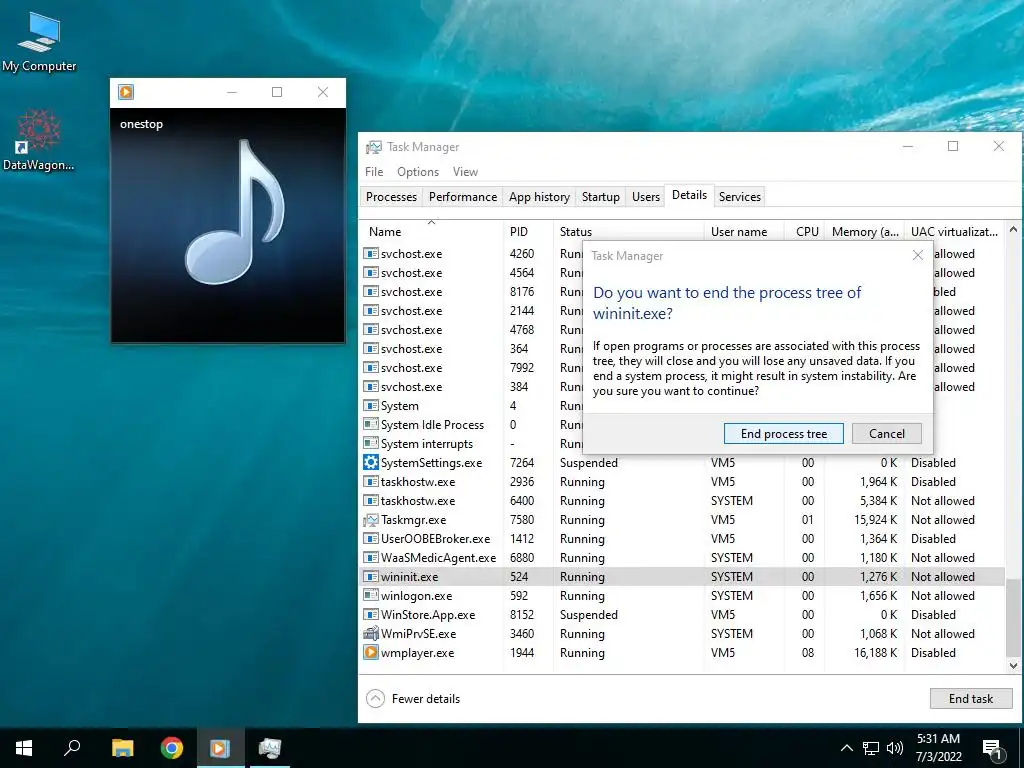The image size is (1024, 768).
Task: Open File Explorer from taskbar
Action: tap(123, 748)
